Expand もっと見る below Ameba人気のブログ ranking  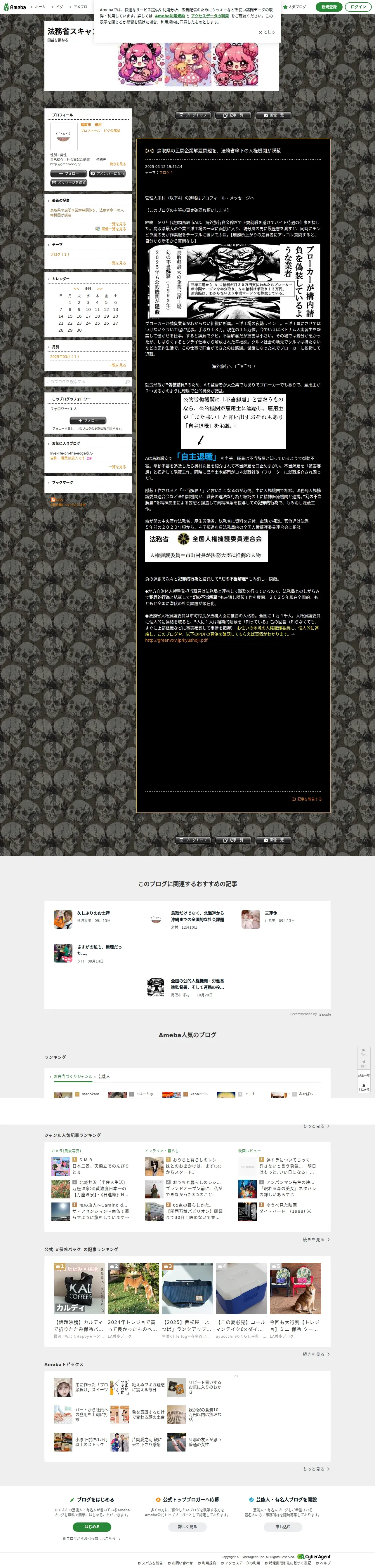coord(316,1126)
